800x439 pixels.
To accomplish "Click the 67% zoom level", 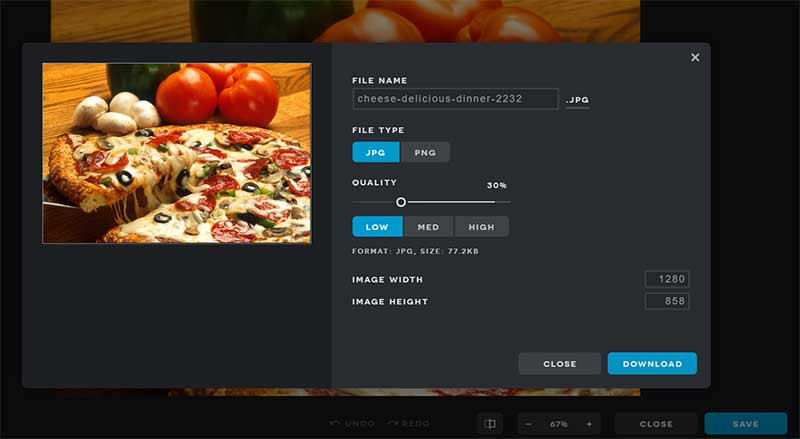I will click(559, 424).
